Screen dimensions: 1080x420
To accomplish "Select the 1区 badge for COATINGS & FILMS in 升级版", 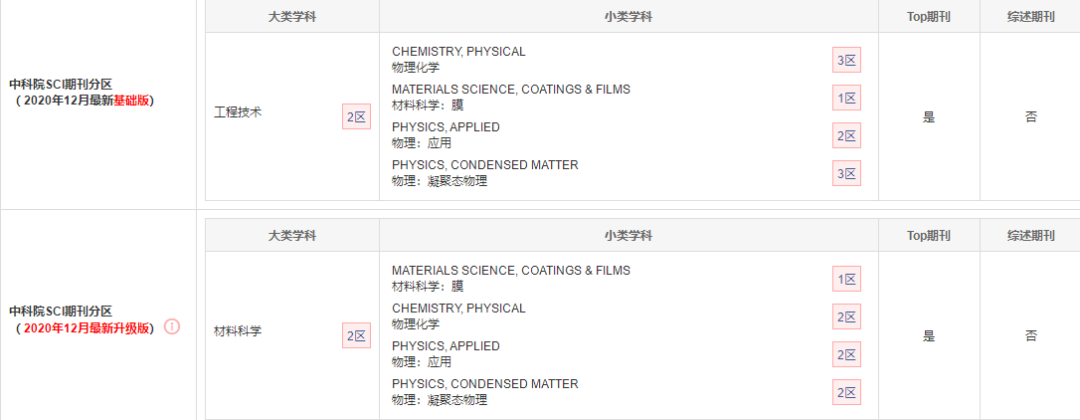I will 847,279.
